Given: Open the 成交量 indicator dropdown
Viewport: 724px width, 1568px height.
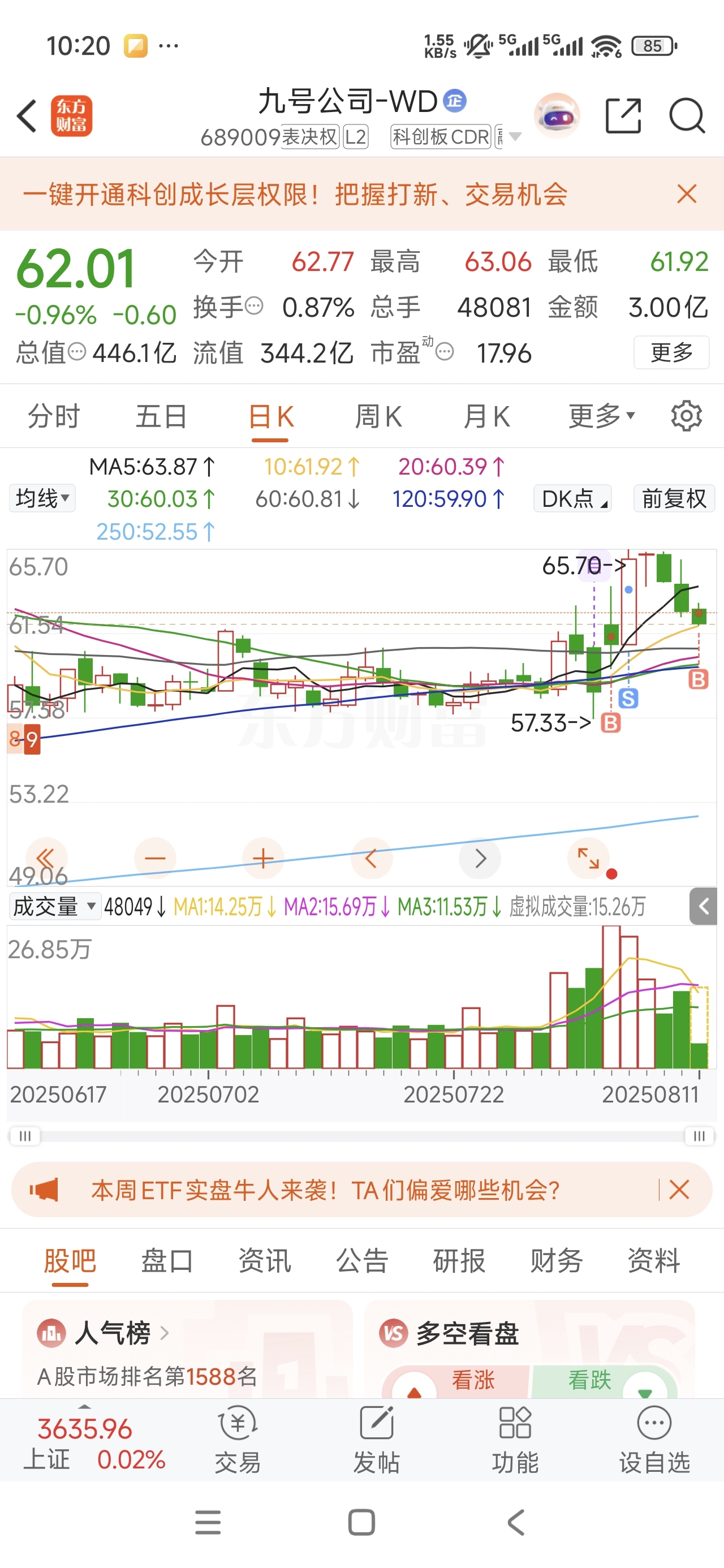Looking at the screenshot, I should click(x=54, y=906).
